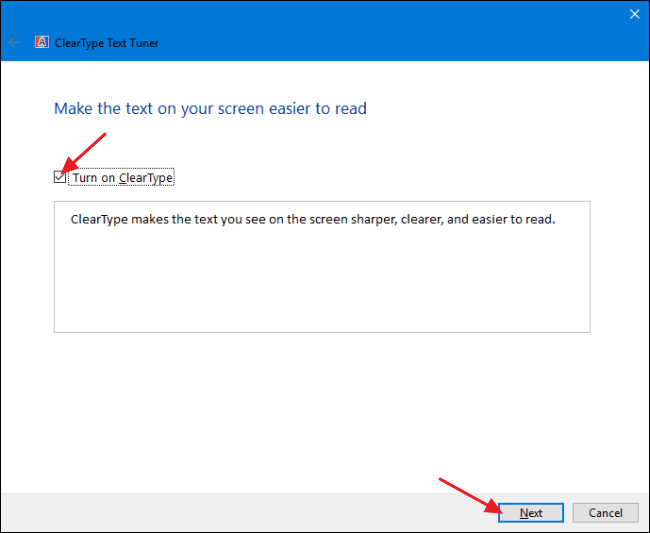This screenshot has width=650, height=533.
Task: Toggle the Turn on ClearType checkbox
Action: pyautogui.click(x=60, y=177)
